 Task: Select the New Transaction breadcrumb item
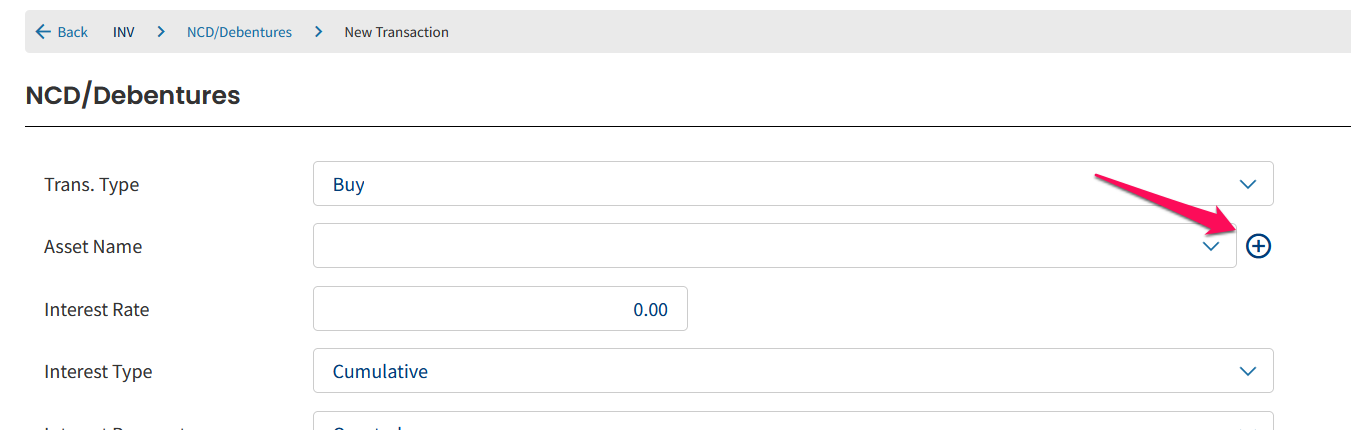click(x=396, y=32)
